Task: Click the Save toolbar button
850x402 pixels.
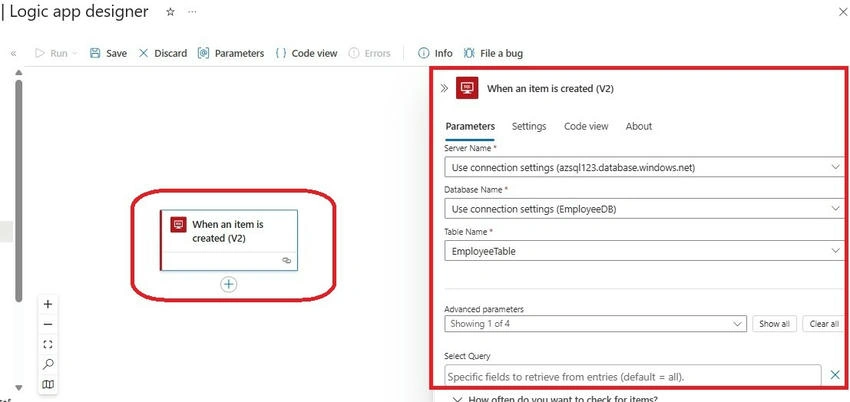Action: 108,53
